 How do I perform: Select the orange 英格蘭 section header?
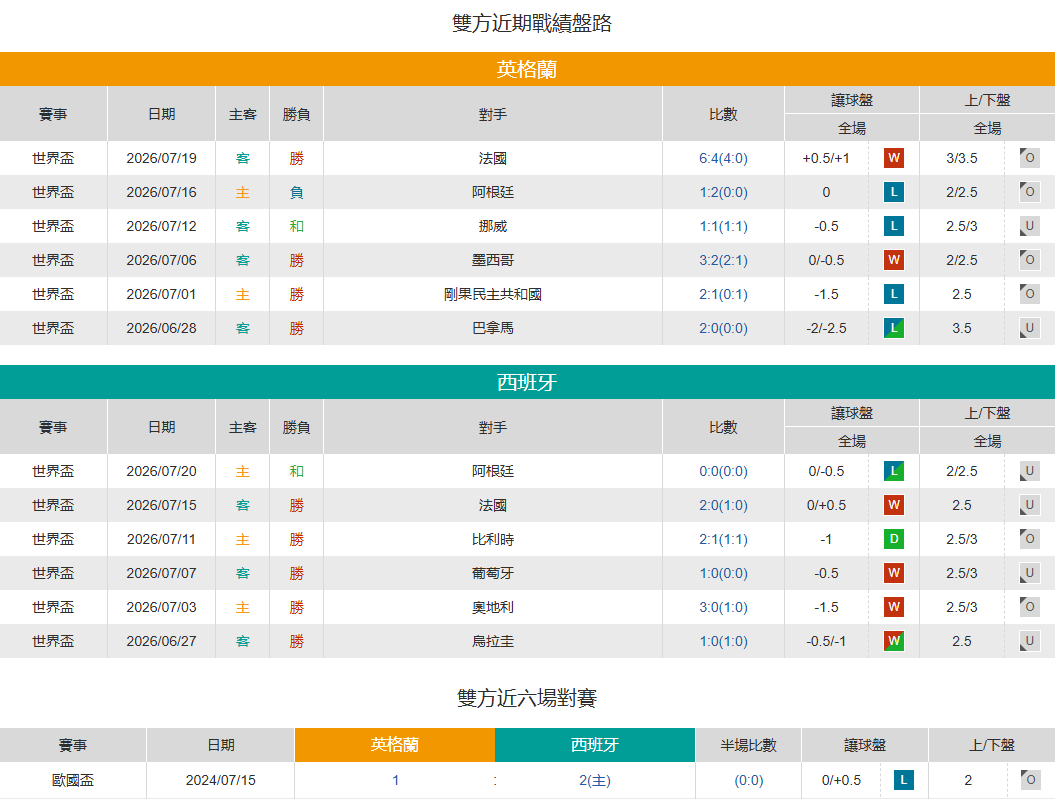click(527, 69)
